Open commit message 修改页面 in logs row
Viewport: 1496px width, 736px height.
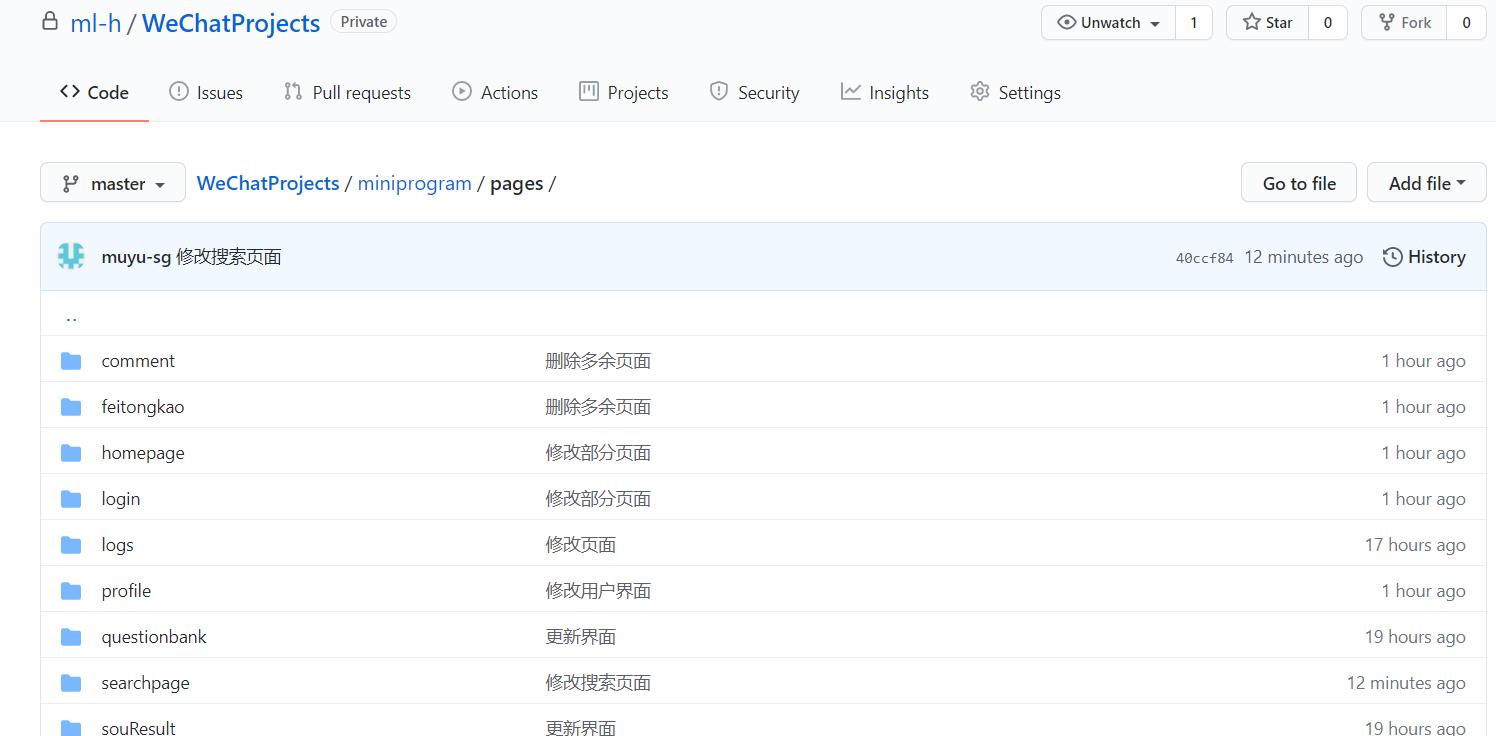pos(581,545)
